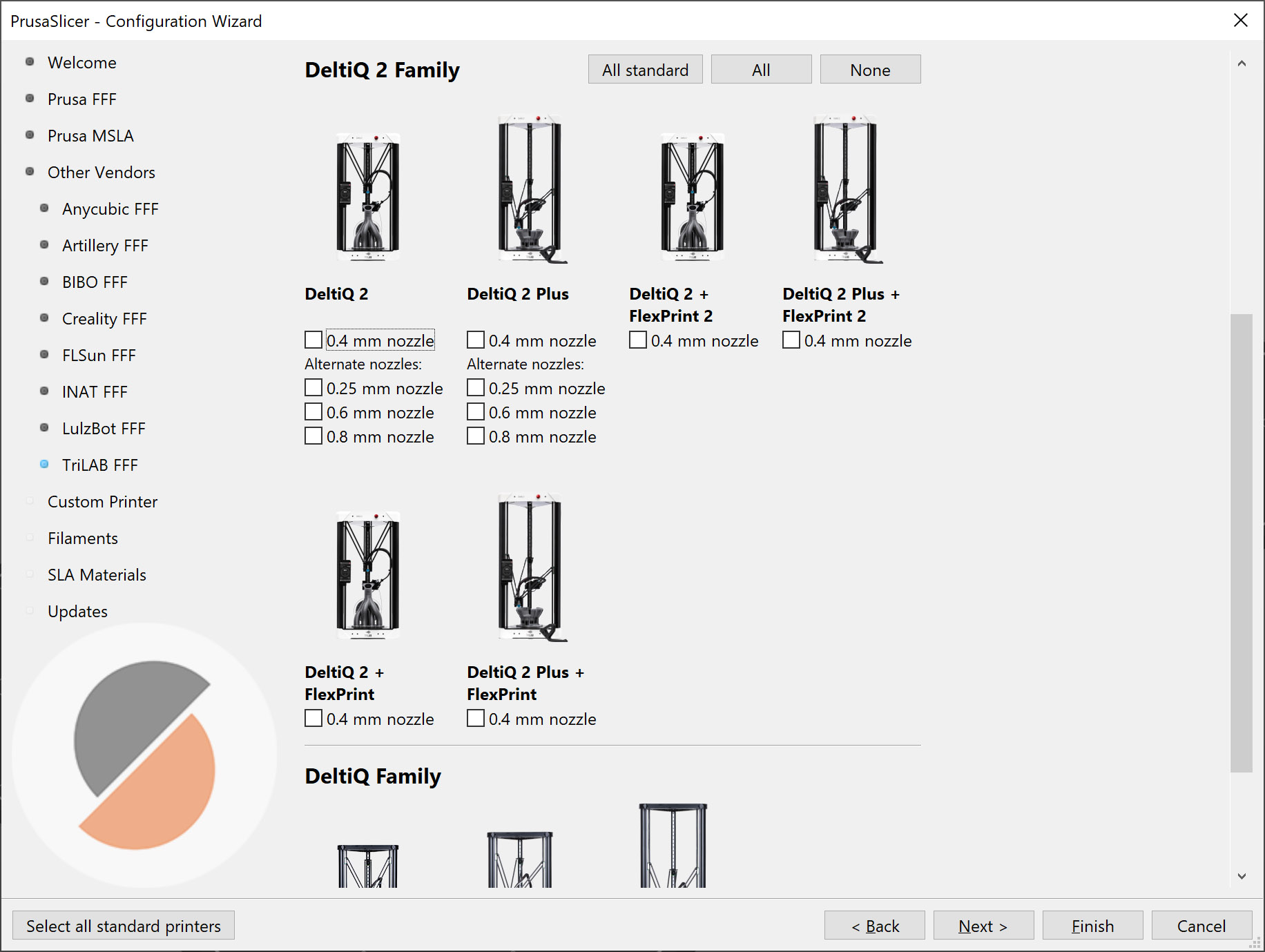The height and width of the screenshot is (952, 1265).
Task: Click the Finish button
Action: (x=1092, y=926)
